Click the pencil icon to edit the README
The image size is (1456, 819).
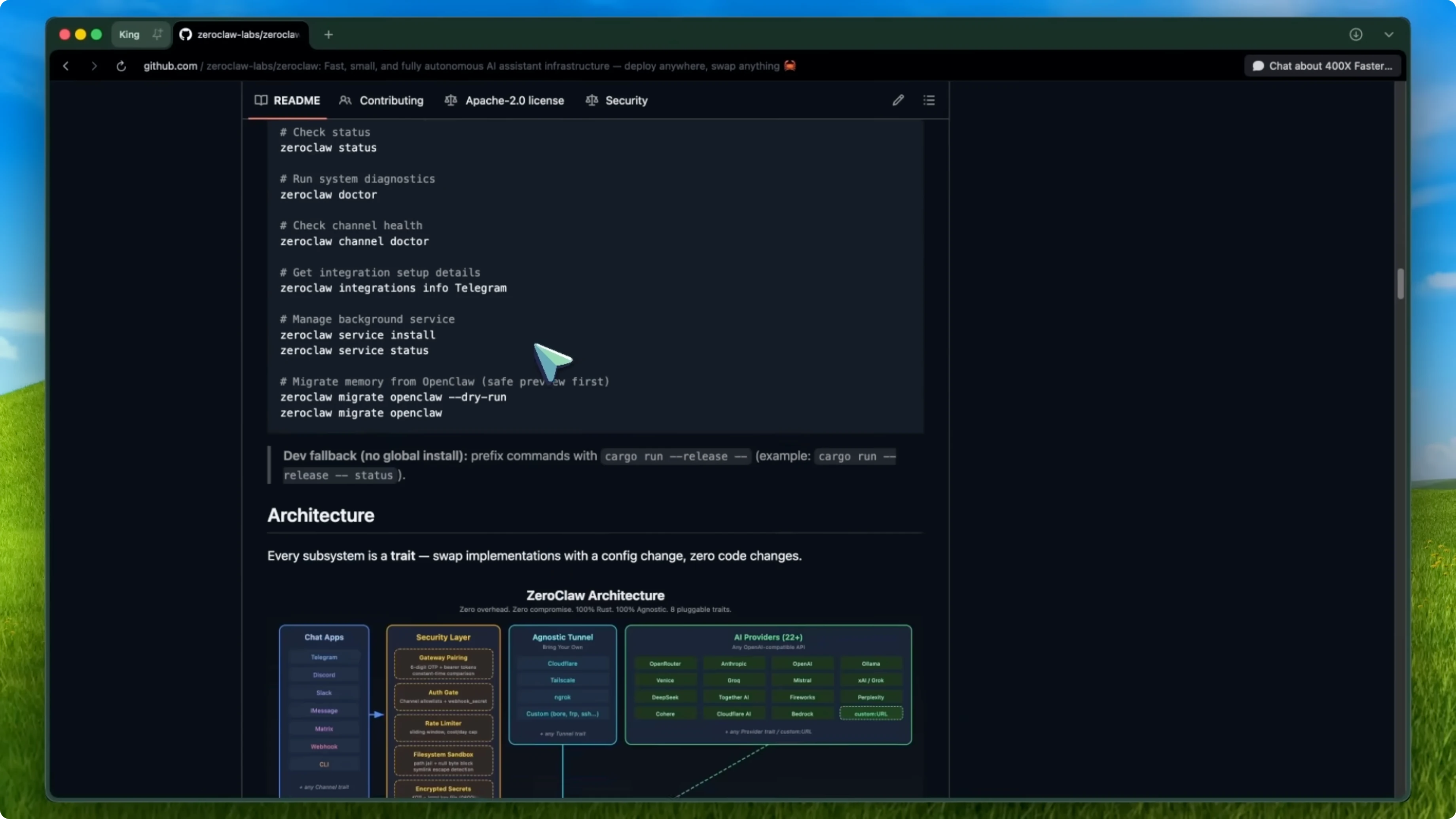click(x=898, y=100)
